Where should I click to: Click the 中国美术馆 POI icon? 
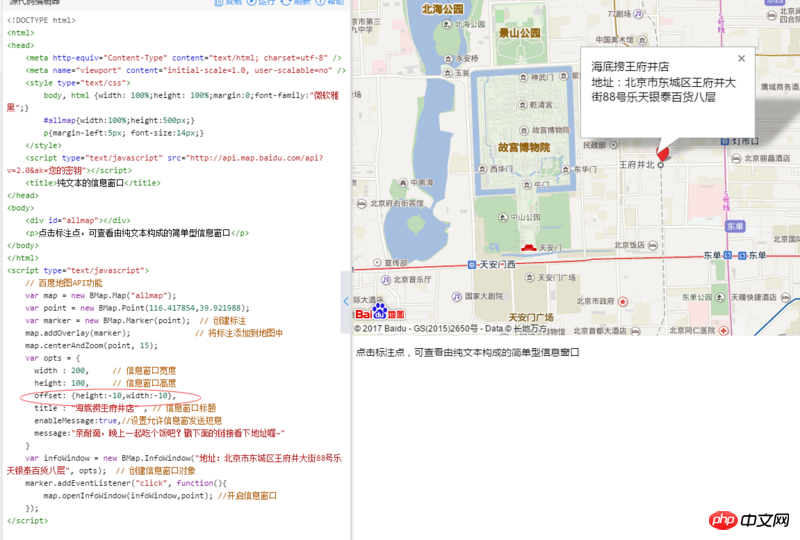642,40
